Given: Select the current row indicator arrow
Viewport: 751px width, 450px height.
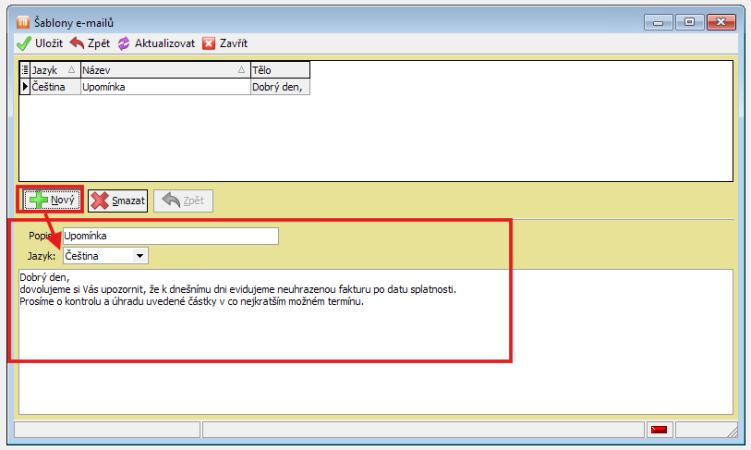Looking at the screenshot, I should 25,87.
